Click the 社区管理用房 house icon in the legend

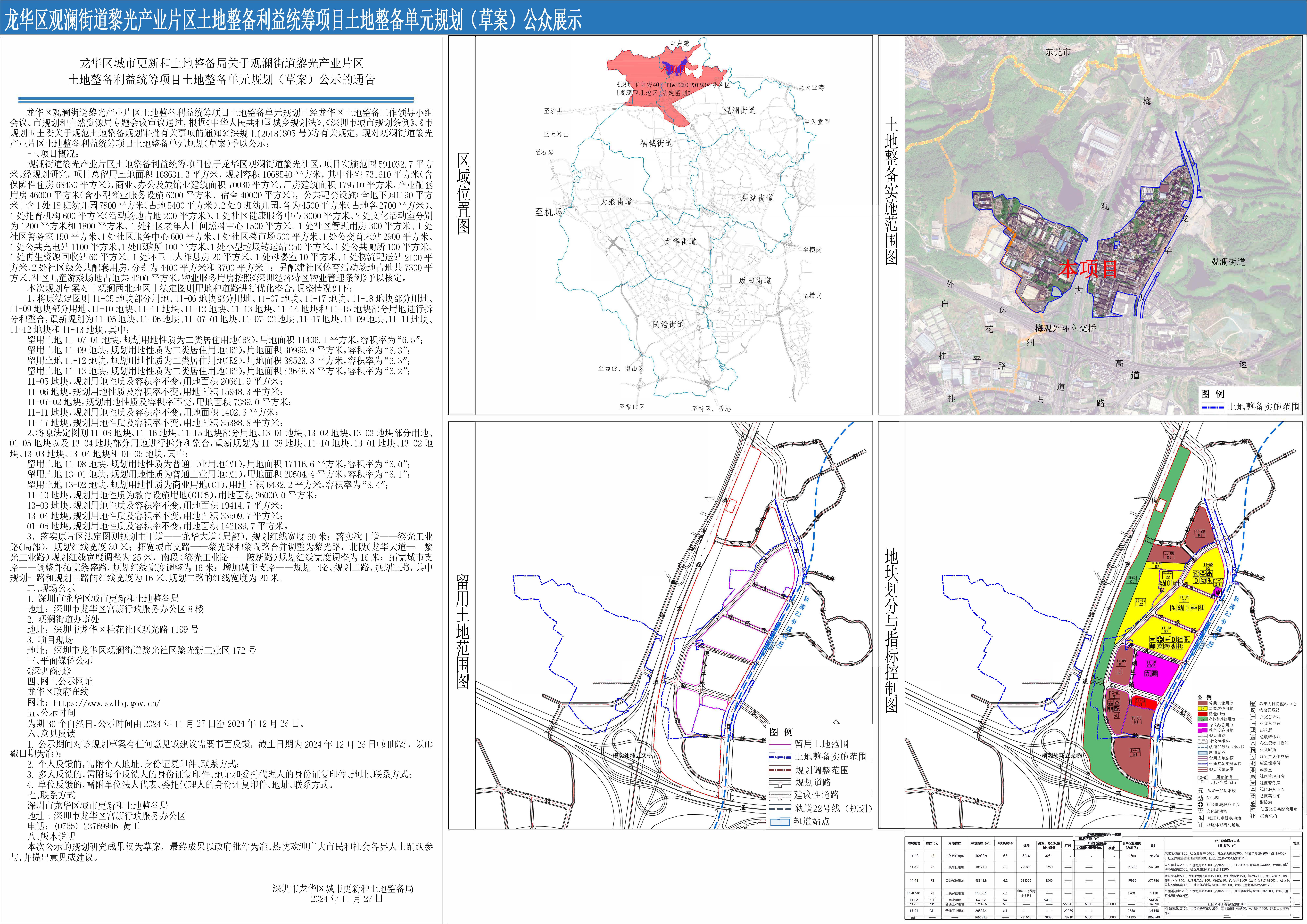point(1253,777)
